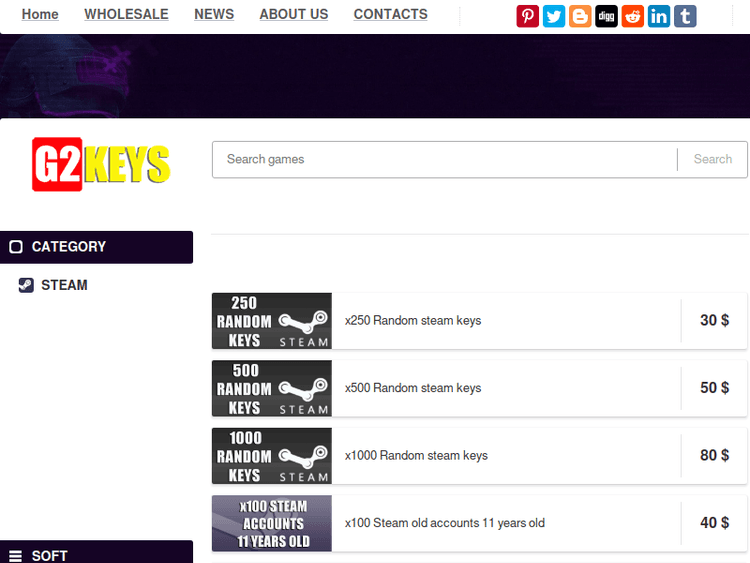Image resolution: width=750 pixels, height=563 pixels.
Task: Click the Tumblr share icon
Action: 685,16
